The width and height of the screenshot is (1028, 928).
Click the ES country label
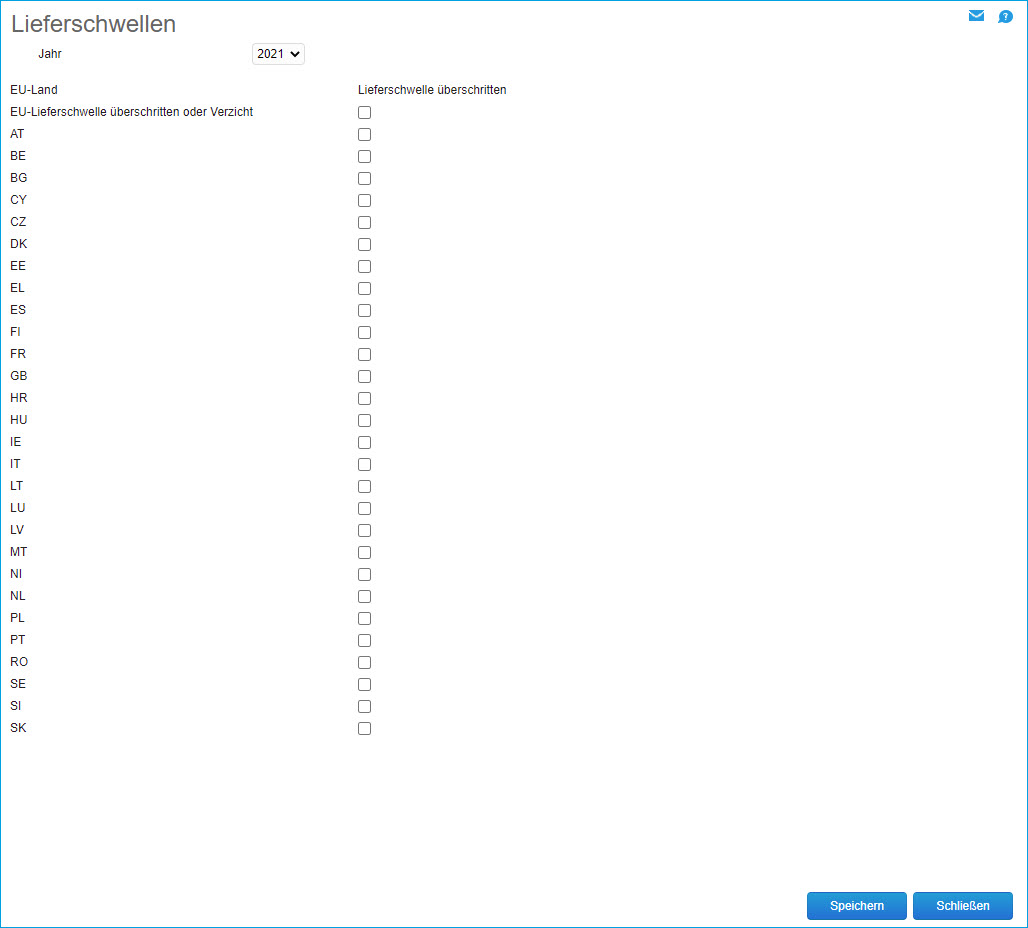(18, 310)
